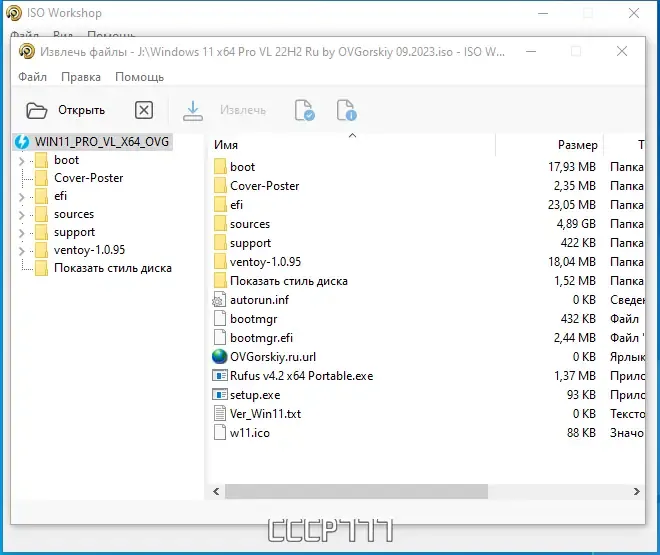Click the Извлечь button label
This screenshot has height=555, width=660.
tap(243, 110)
